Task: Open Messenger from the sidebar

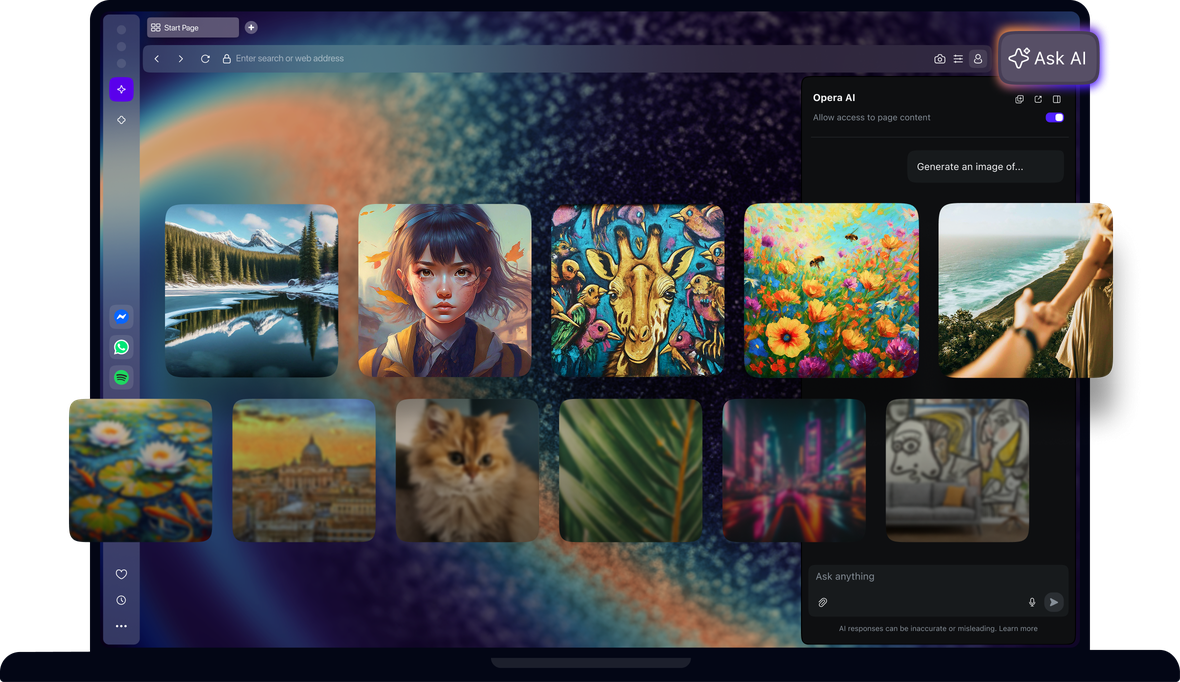Action: click(121, 317)
